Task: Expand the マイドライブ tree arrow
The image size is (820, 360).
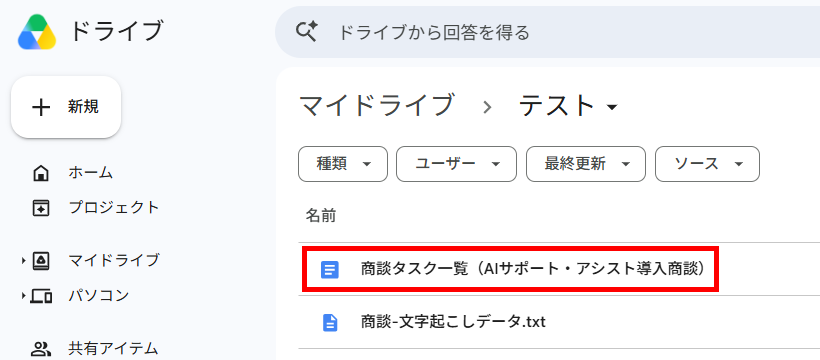Action: (24, 260)
